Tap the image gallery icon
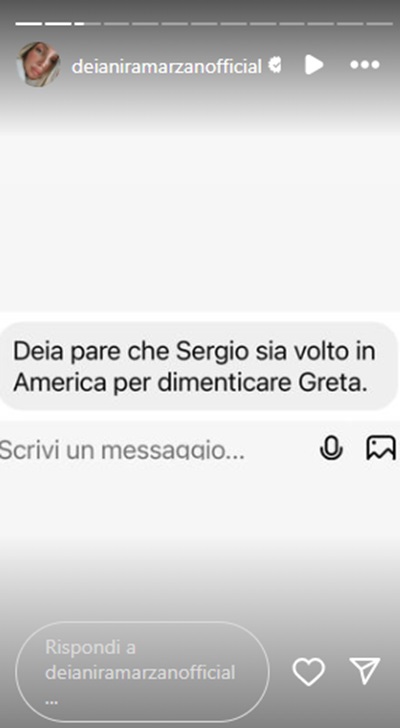This screenshot has width=400, height=728. point(381,448)
